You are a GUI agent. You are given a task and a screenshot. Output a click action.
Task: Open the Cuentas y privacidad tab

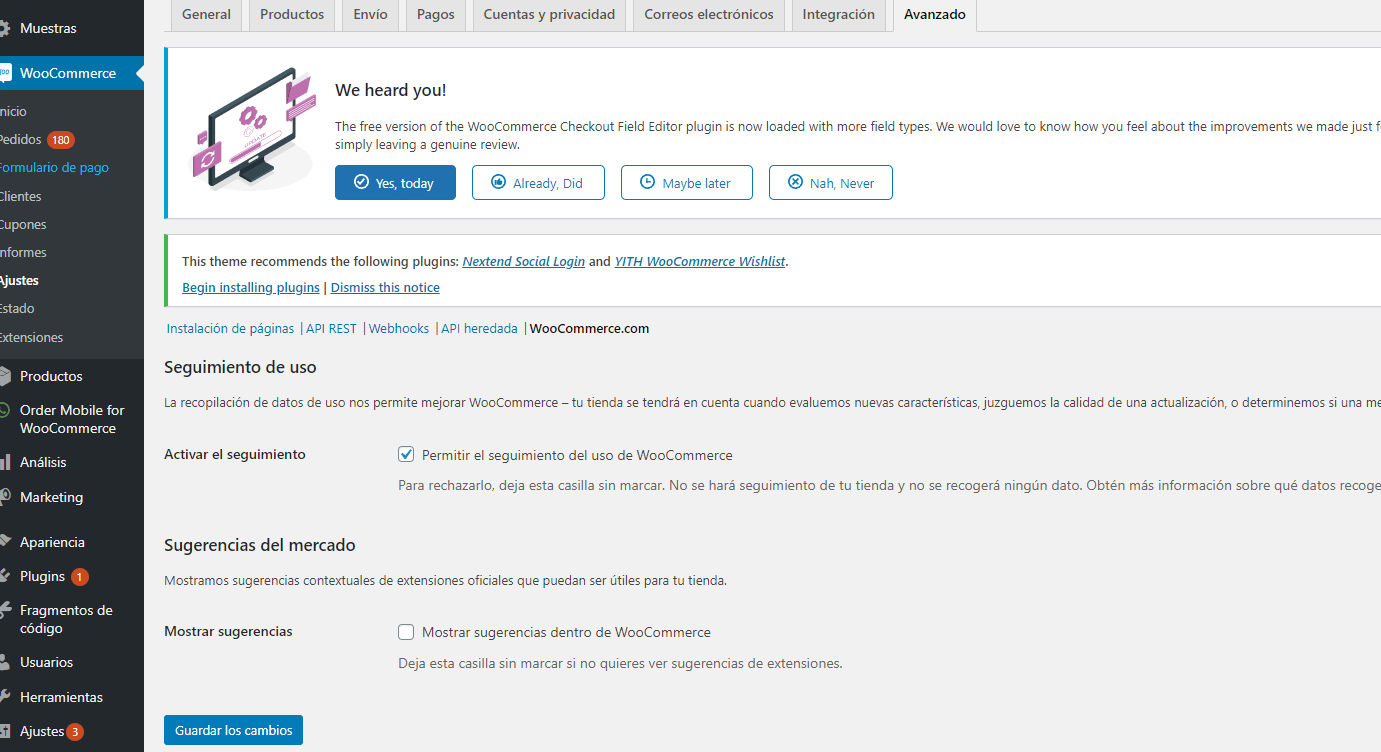click(x=549, y=15)
